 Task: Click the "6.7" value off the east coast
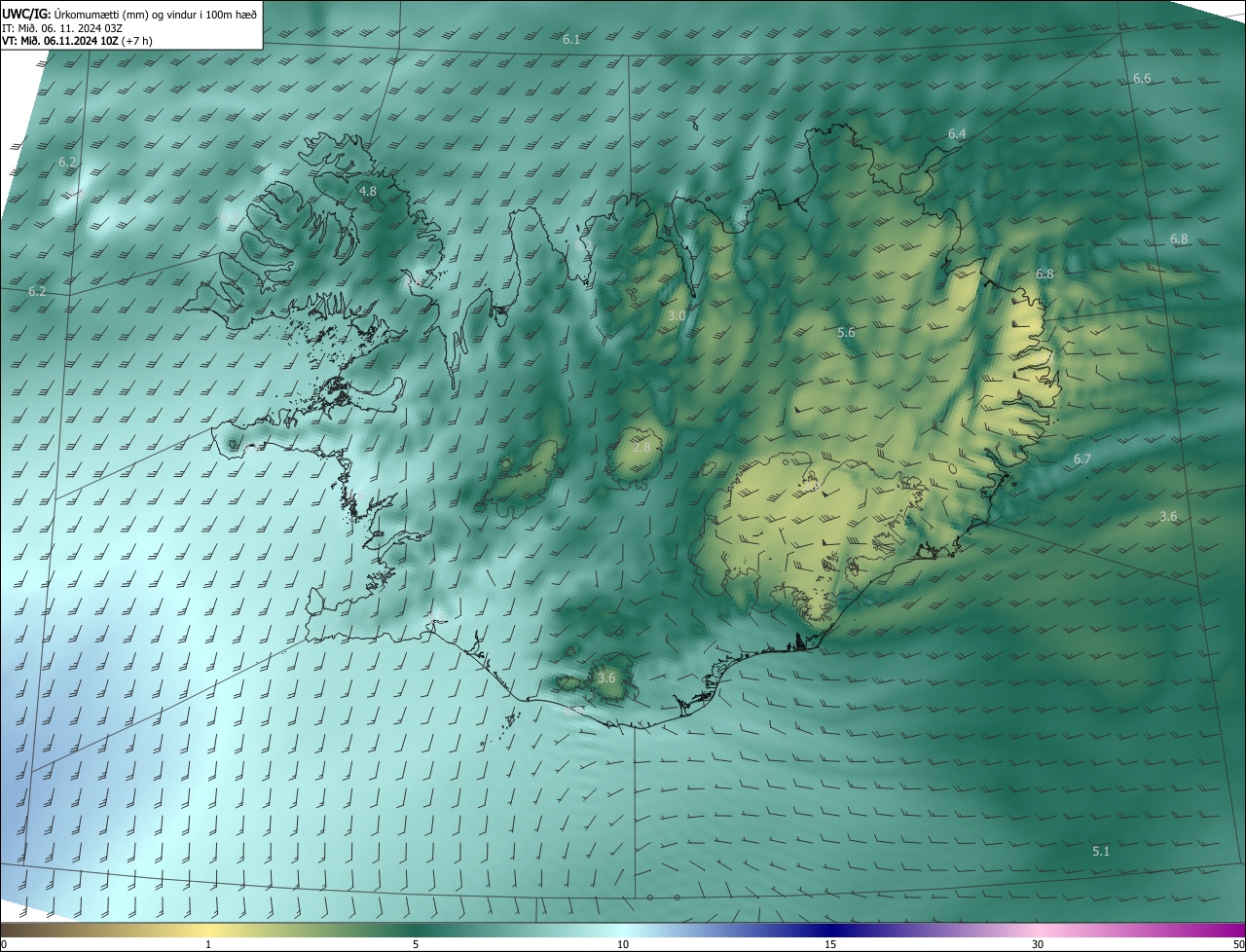(x=1082, y=458)
